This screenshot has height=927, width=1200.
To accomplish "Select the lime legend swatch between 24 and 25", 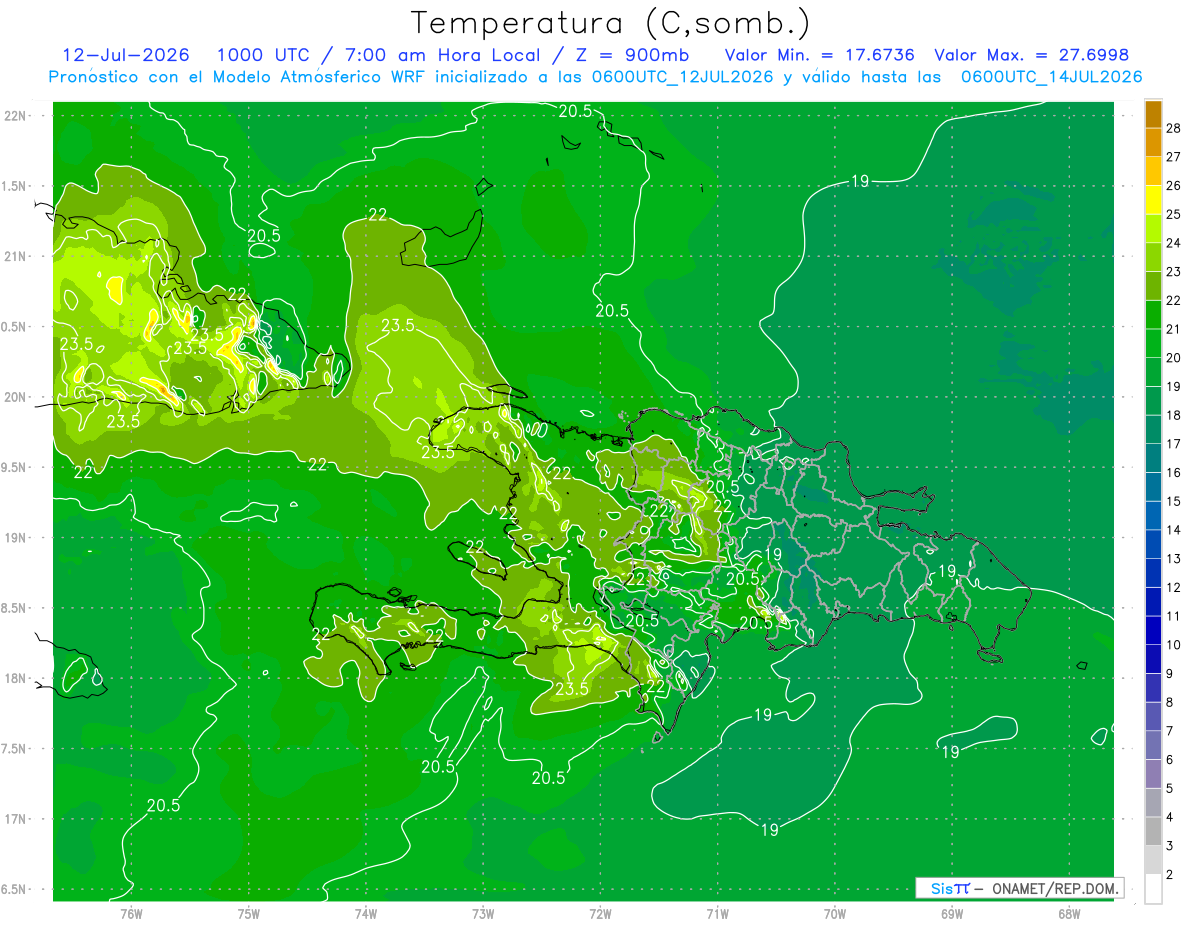I will click(1153, 228).
